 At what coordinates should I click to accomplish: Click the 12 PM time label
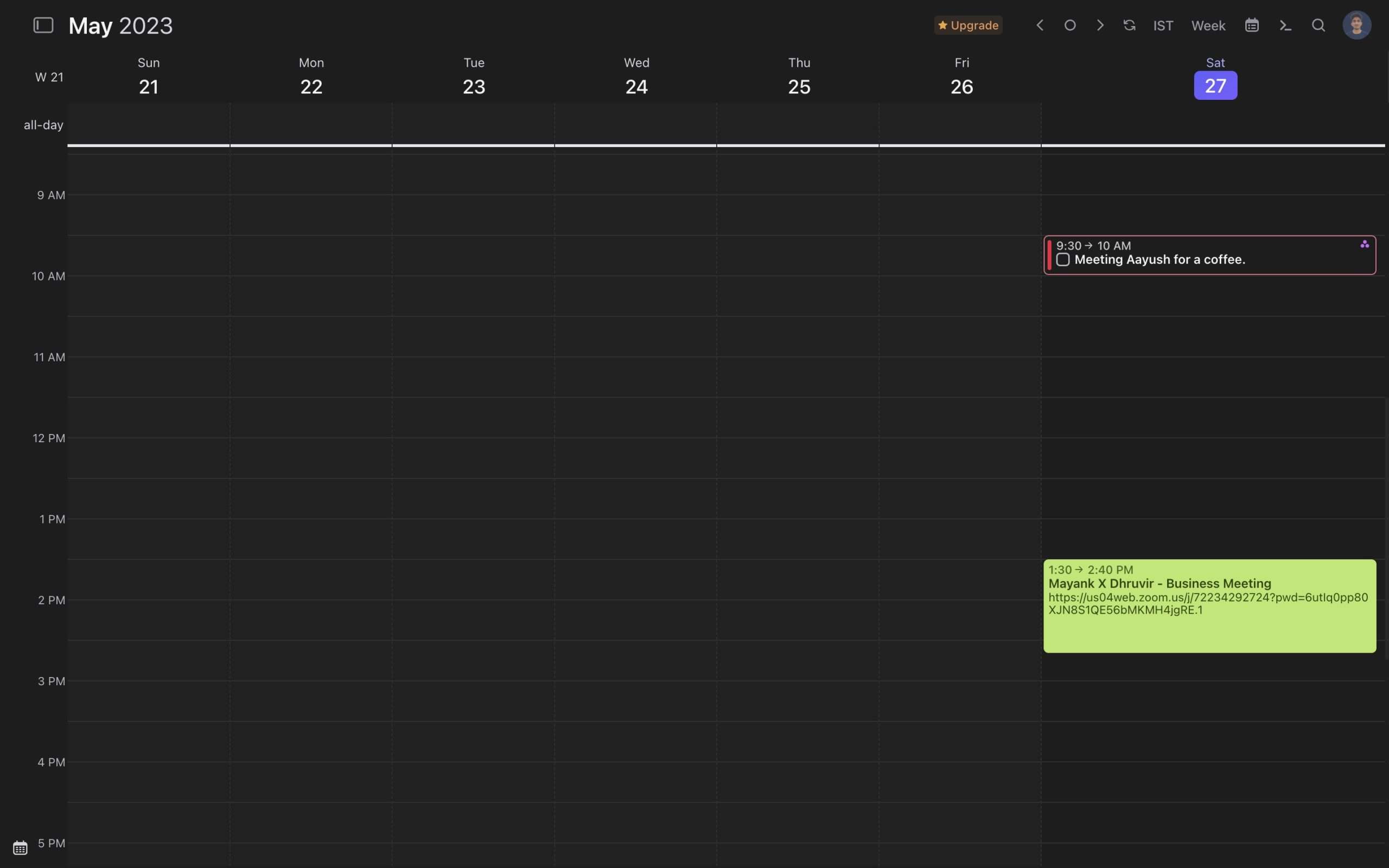click(49, 438)
